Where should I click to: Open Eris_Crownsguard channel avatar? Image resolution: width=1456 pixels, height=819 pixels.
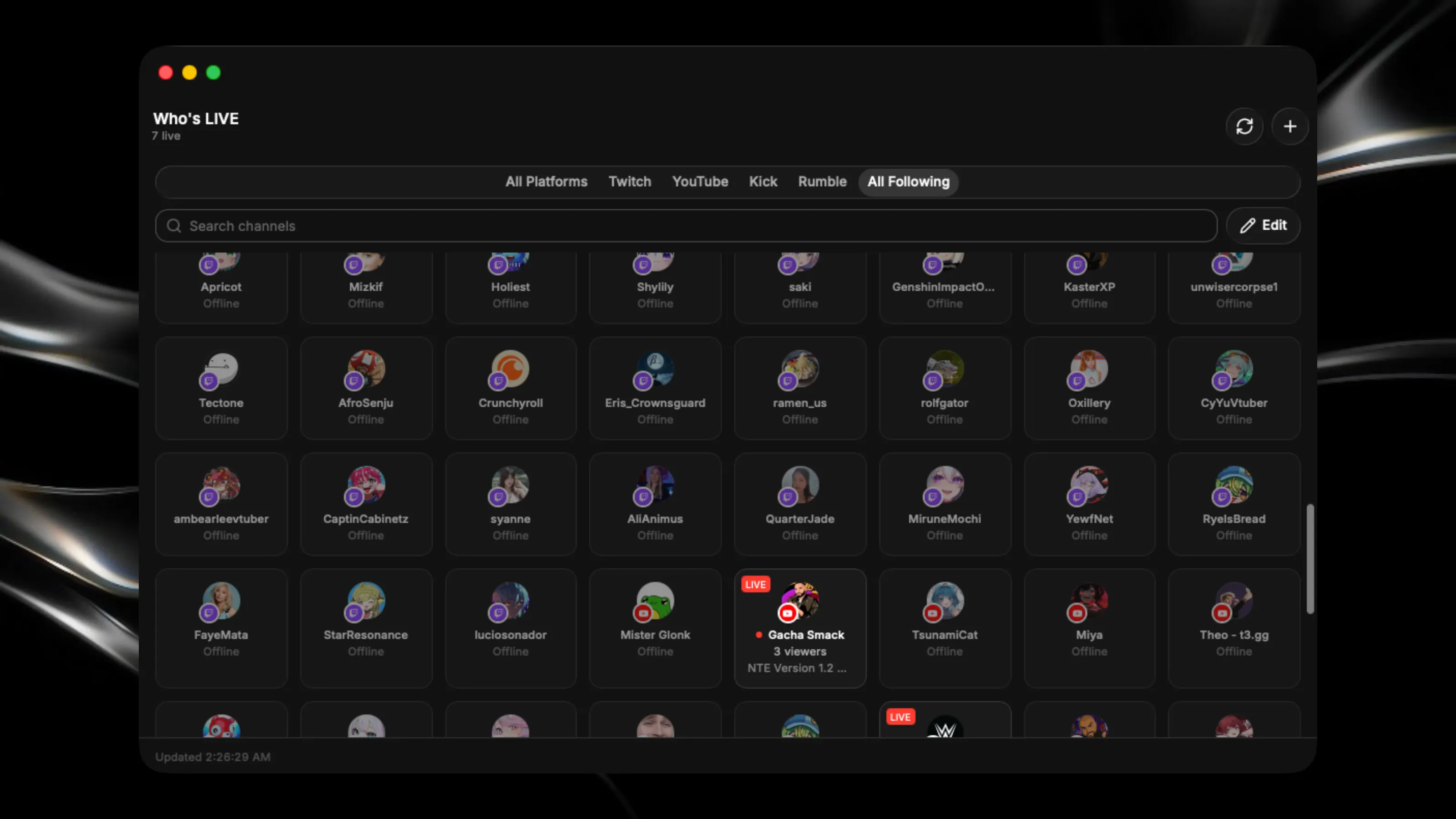655,369
